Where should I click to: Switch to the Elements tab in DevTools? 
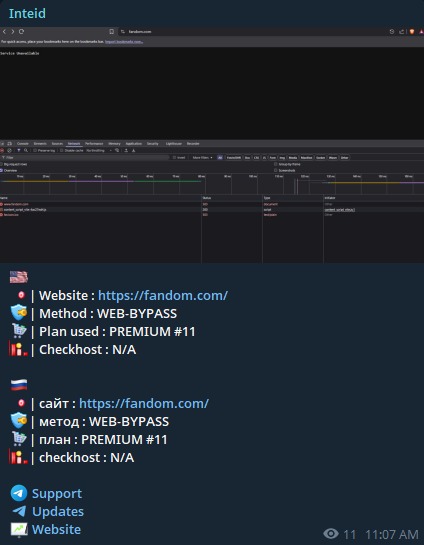[40, 144]
